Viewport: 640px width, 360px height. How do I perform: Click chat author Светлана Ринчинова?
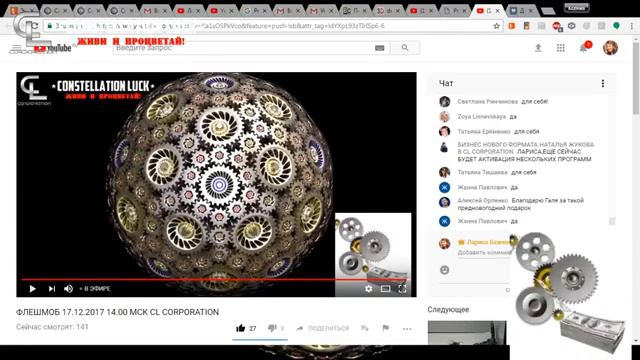[488, 102]
